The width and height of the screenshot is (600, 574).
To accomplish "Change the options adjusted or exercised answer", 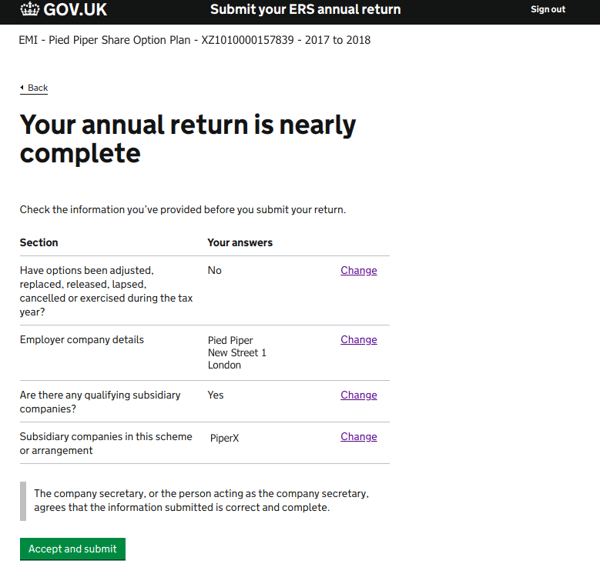I will [x=359, y=271].
